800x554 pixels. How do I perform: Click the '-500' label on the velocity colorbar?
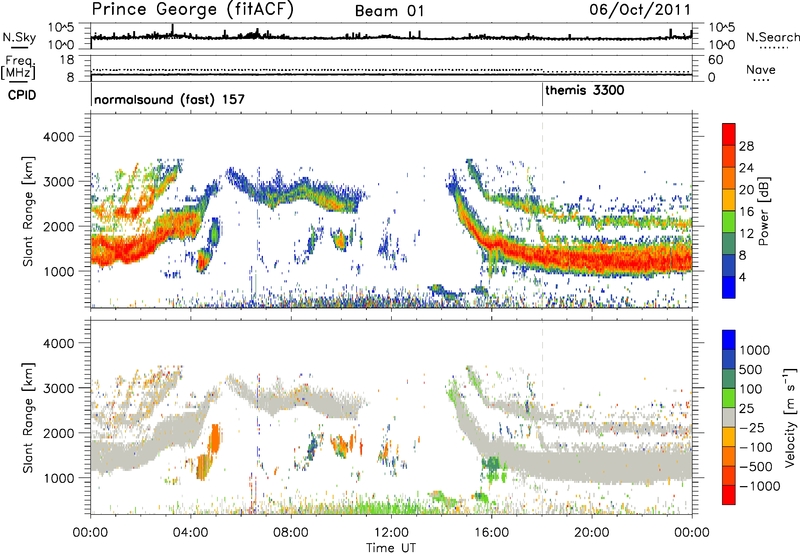click(756, 466)
